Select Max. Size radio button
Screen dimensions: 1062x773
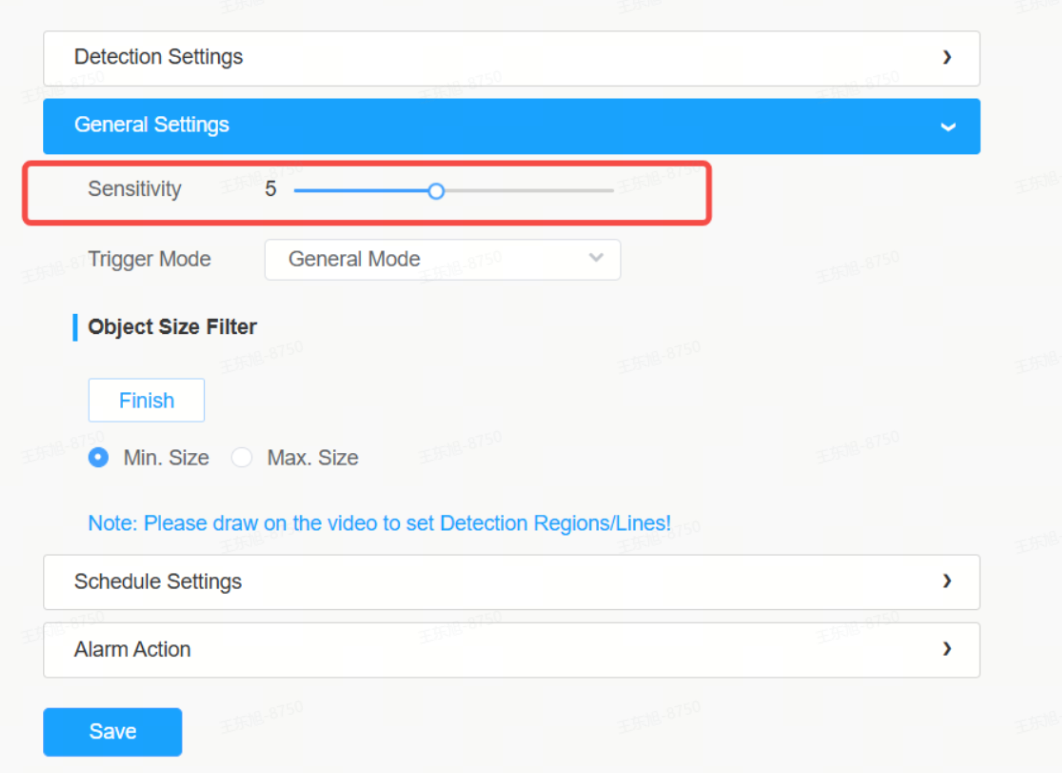(x=242, y=458)
